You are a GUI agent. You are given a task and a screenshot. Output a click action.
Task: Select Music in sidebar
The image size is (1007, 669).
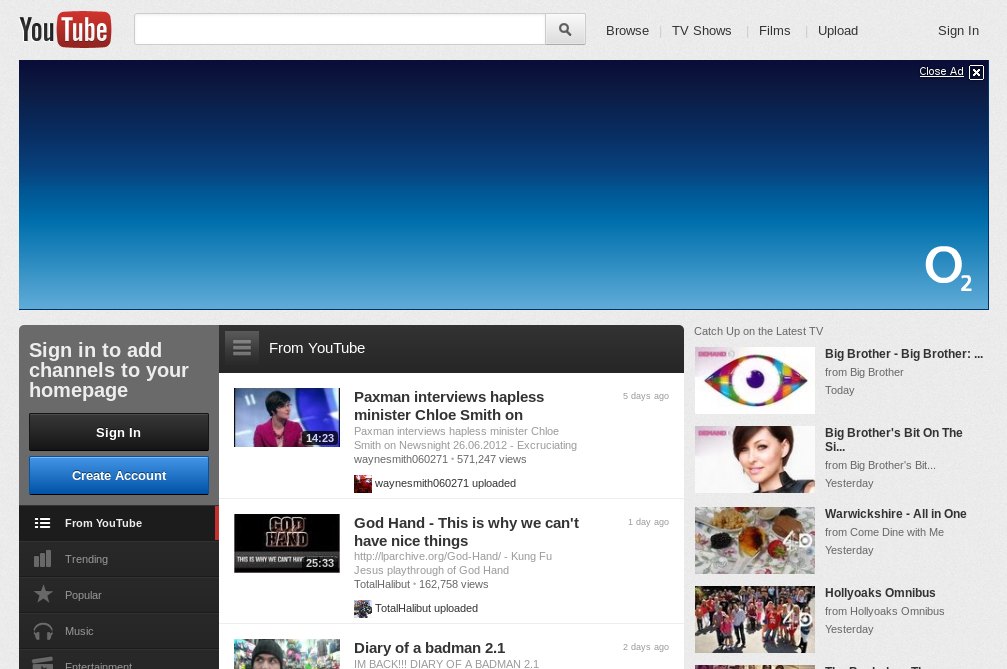point(119,631)
